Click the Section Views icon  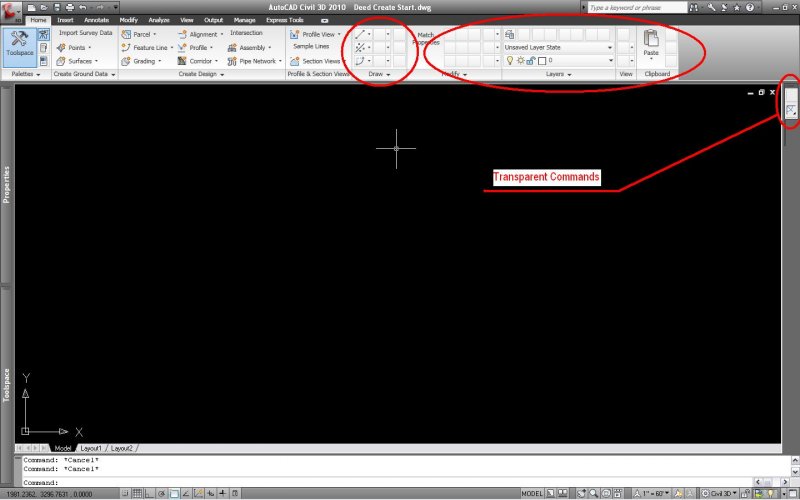coord(294,61)
